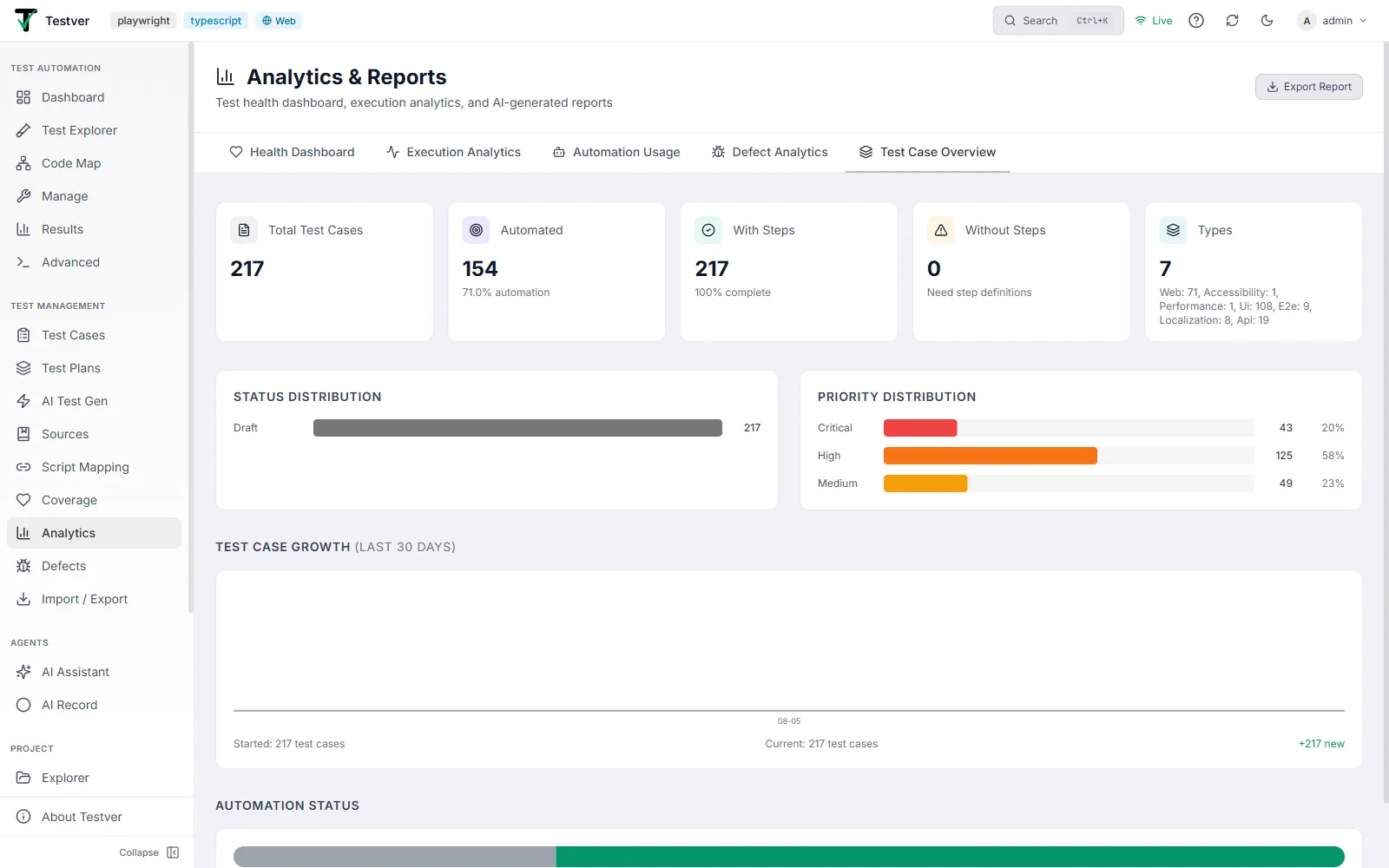Image resolution: width=1389 pixels, height=868 pixels.
Task: Click the Defects bug icon
Action: click(x=23, y=566)
